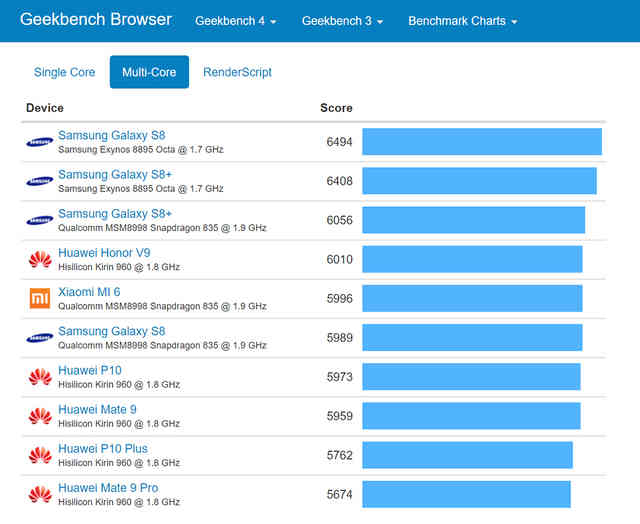This screenshot has height=524, width=640.
Task: Expand the Benchmark Charts dropdown
Action: [x=463, y=21]
